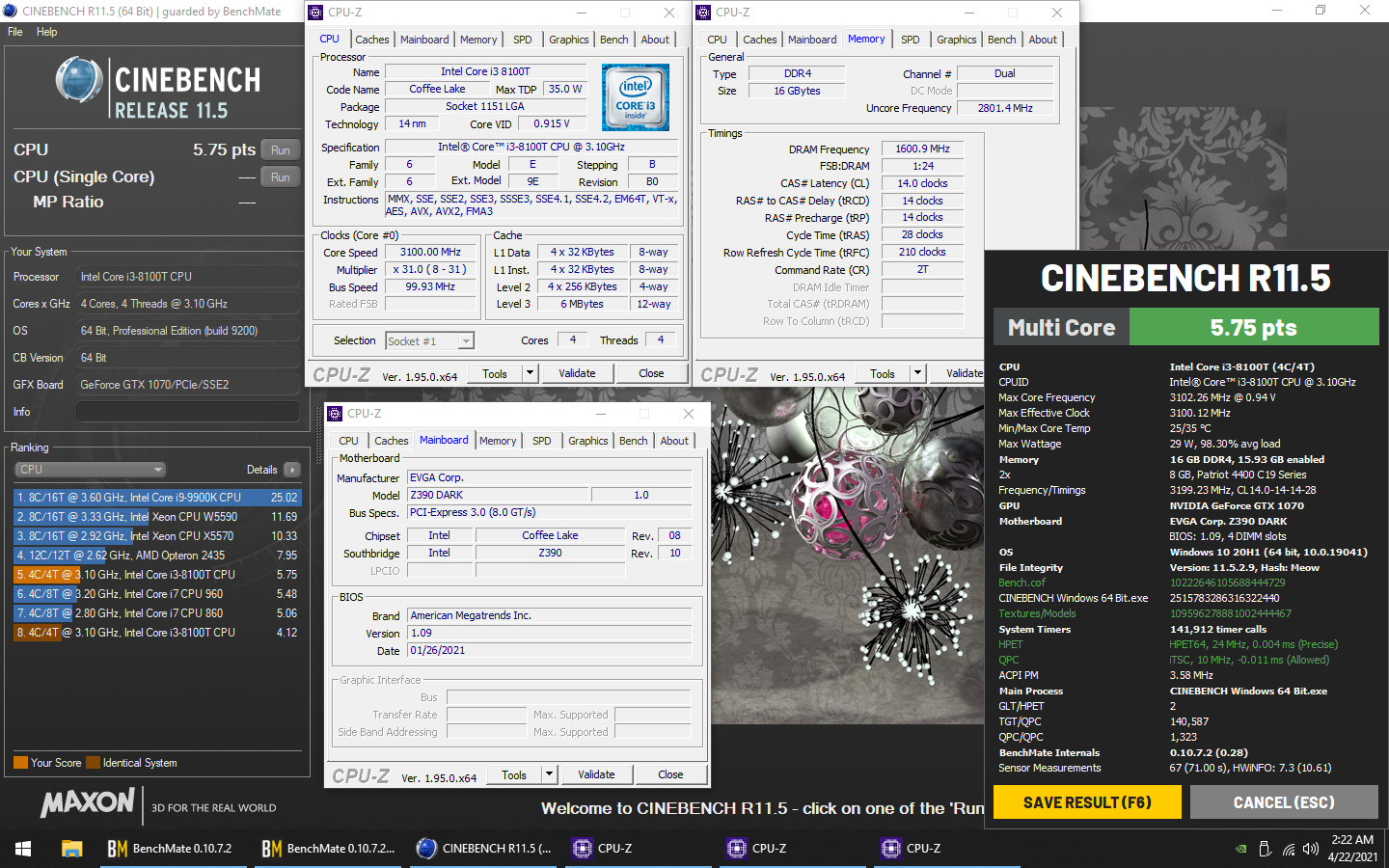Image resolution: width=1389 pixels, height=868 pixels.
Task: Click SAVE RESULT (F6) button
Action: [x=1087, y=802]
